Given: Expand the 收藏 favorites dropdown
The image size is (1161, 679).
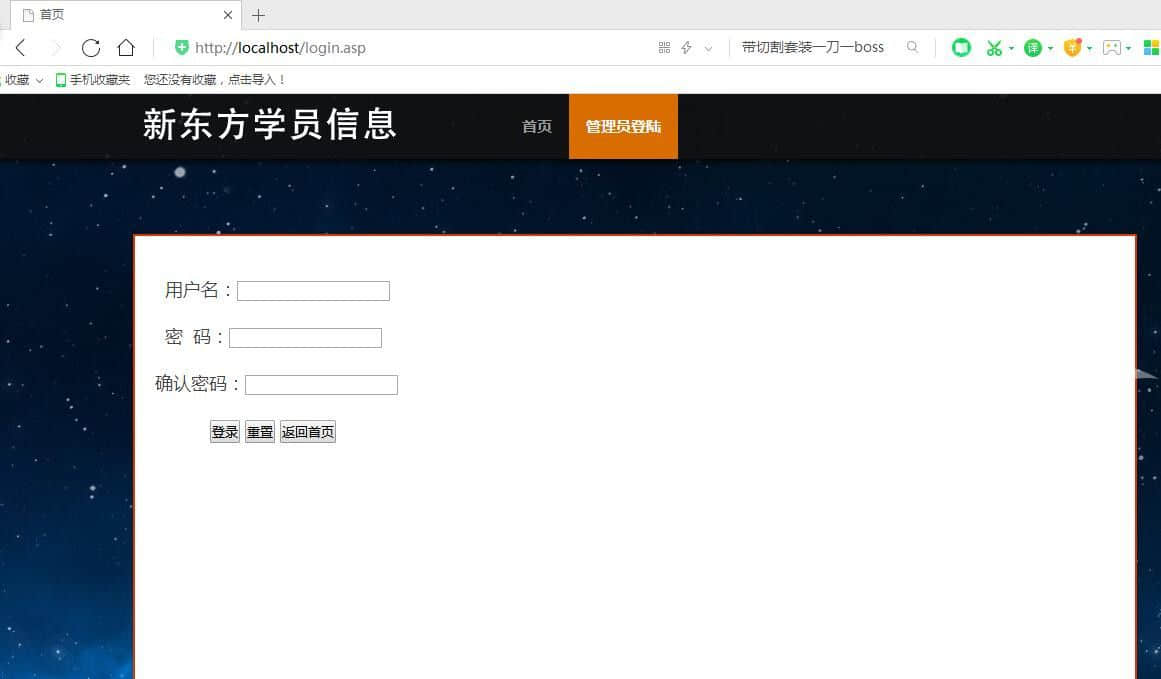Looking at the screenshot, I should tap(23, 80).
